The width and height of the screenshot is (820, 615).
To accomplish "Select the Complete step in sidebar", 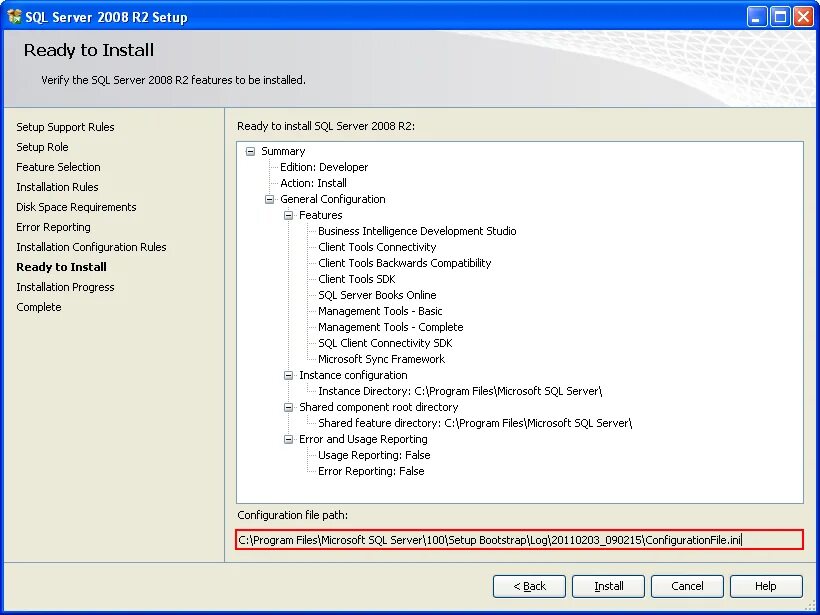I will coord(39,307).
